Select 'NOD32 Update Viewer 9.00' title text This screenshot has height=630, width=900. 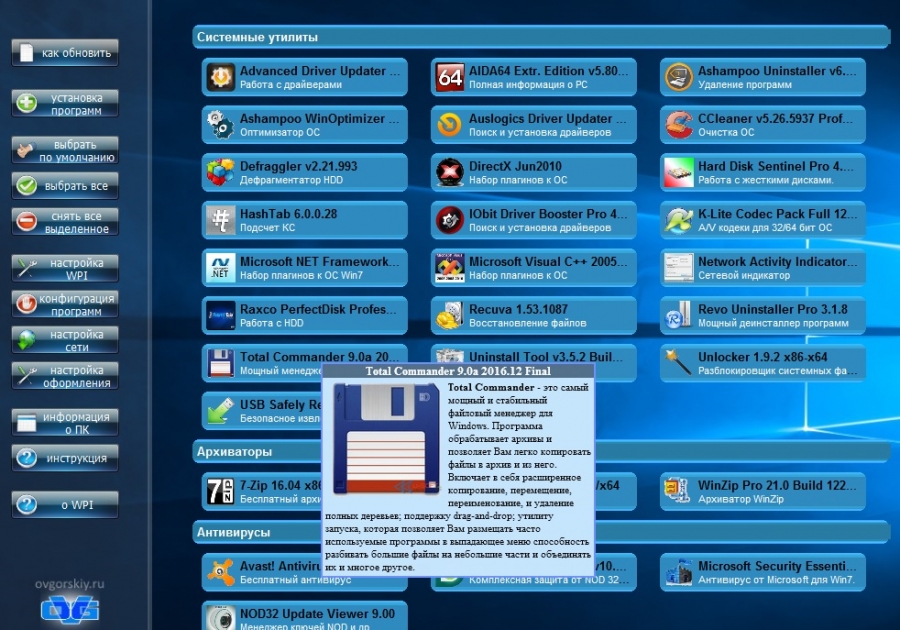317,614
